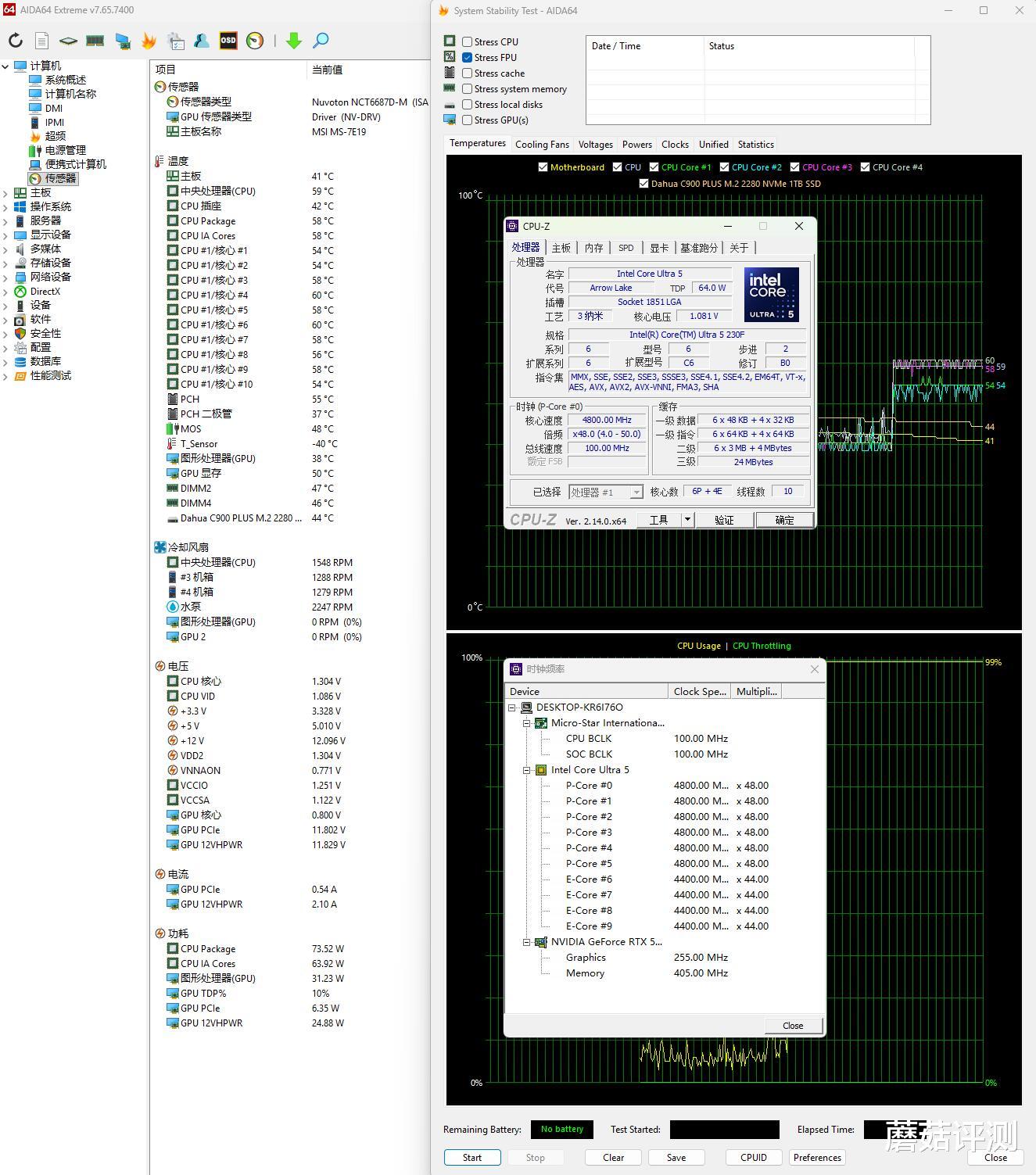
Task: Click the Clear button
Action: click(614, 1158)
